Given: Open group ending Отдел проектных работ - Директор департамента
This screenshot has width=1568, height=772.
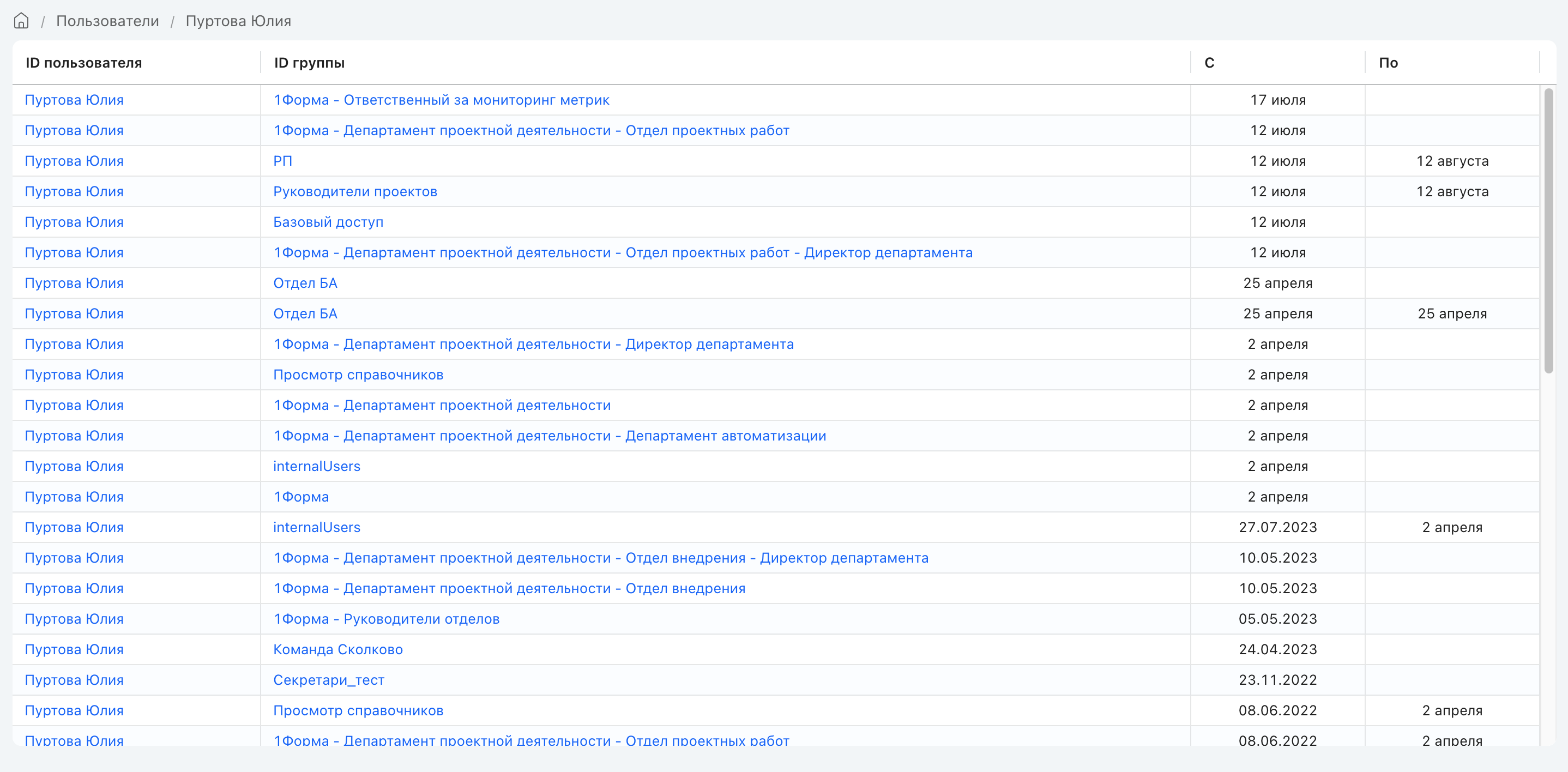Looking at the screenshot, I should pos(623,252).
